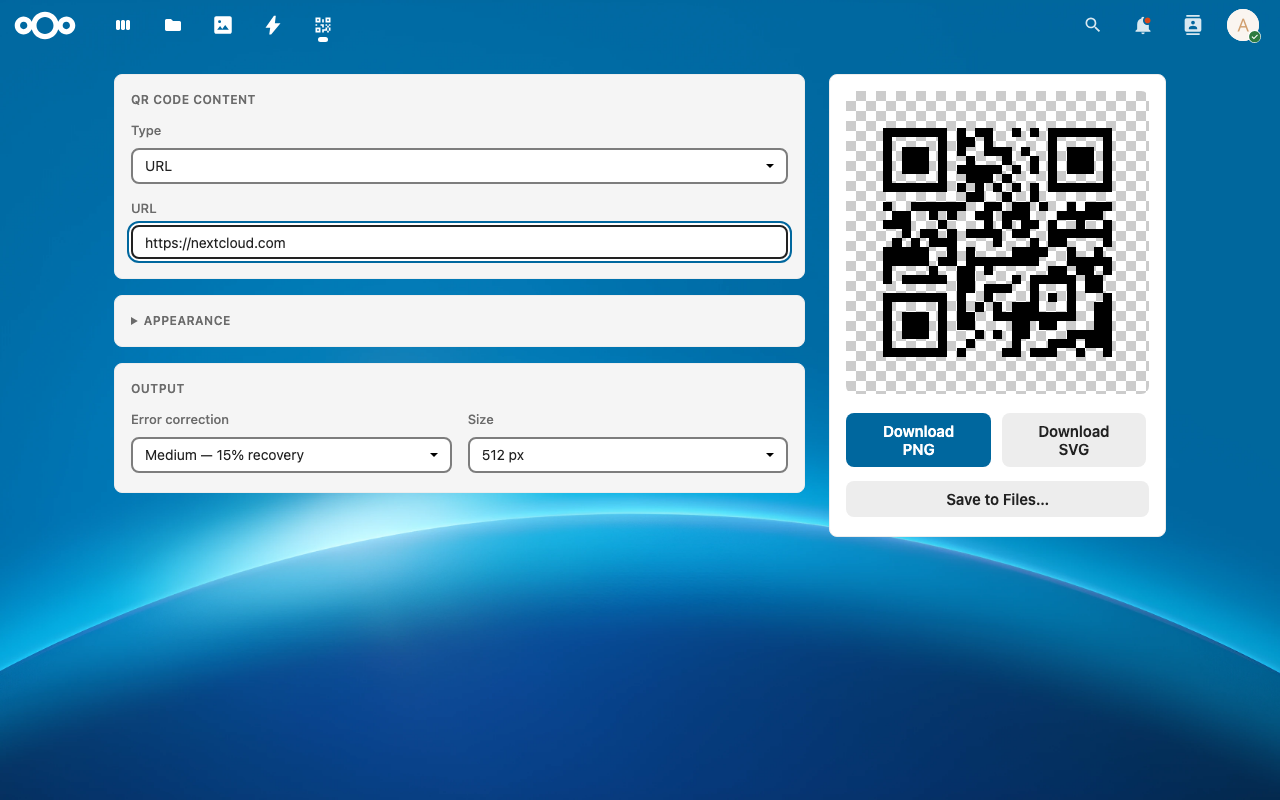This screenshot has width=1280, height=800.
Task: Click the Size label
Action: [481, 420]
